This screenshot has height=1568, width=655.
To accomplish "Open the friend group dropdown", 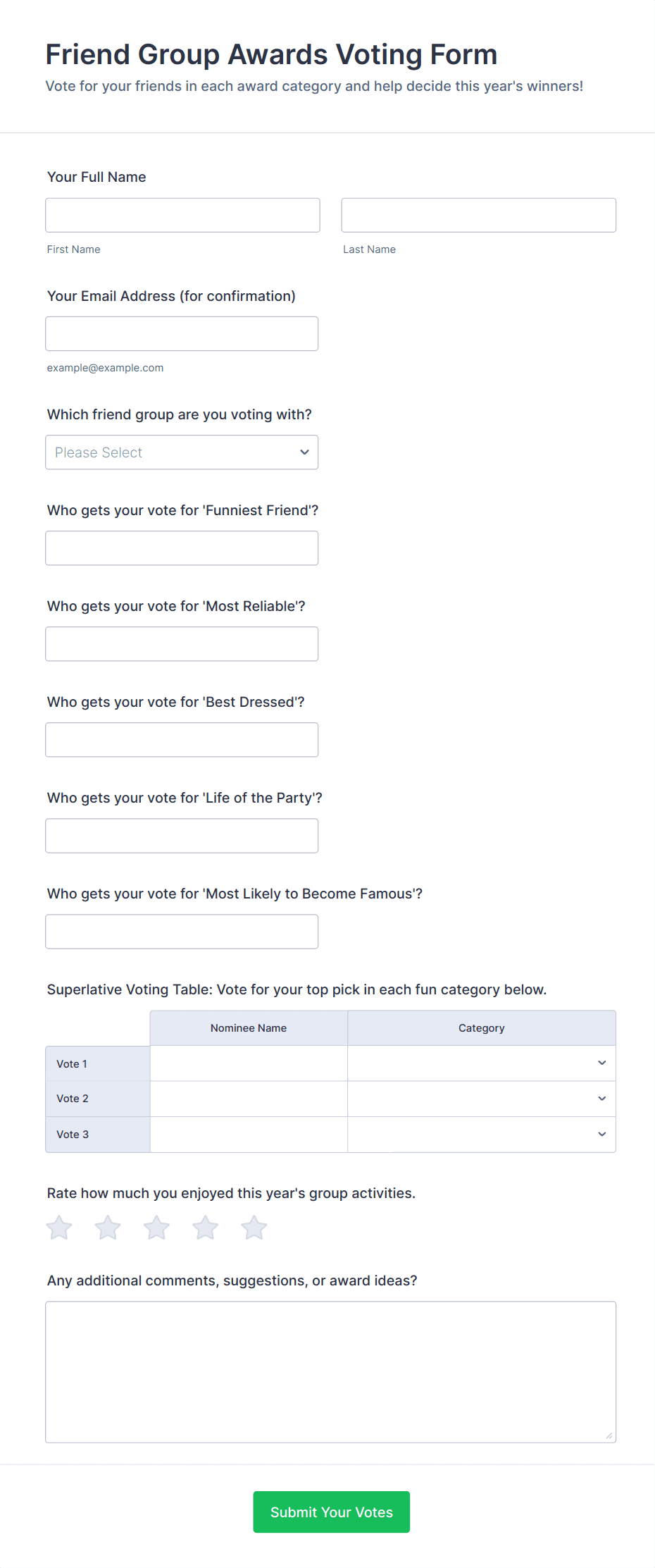I will pyautogui.click(x=182, y=452).
